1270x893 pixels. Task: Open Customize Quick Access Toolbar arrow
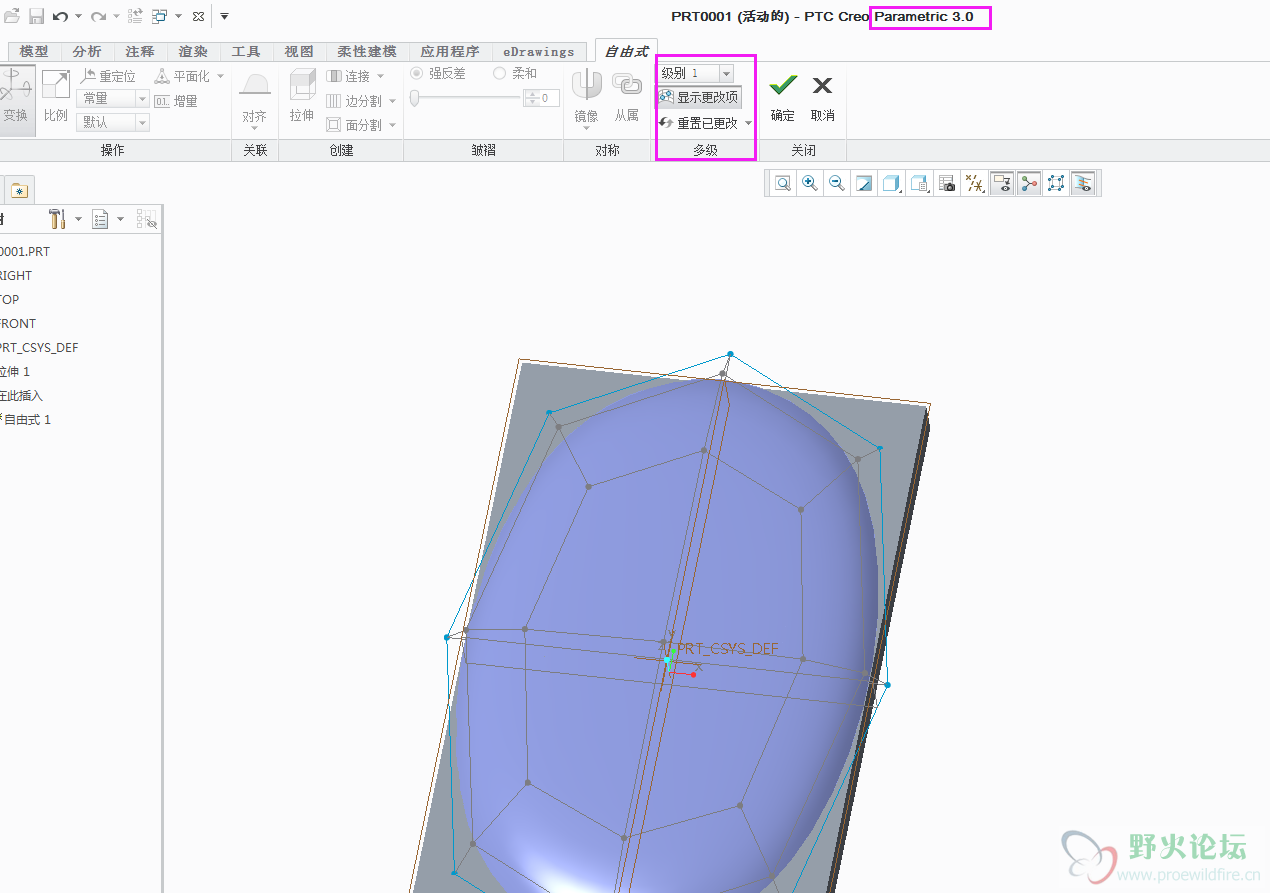(x=225, y=16)
